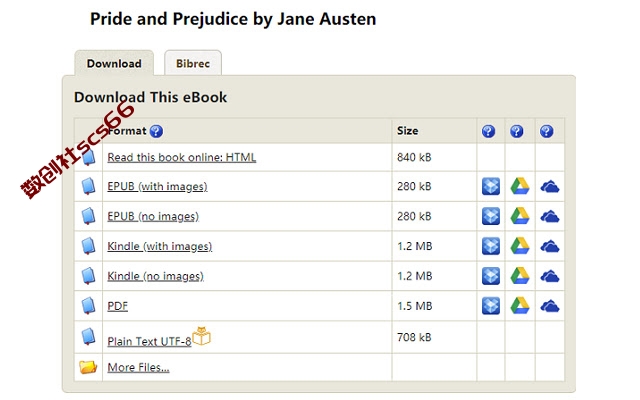Viewport: 640px width, 400px height.
Task: Click the Google Drive column help icon
Action: [x=517, y=131]
